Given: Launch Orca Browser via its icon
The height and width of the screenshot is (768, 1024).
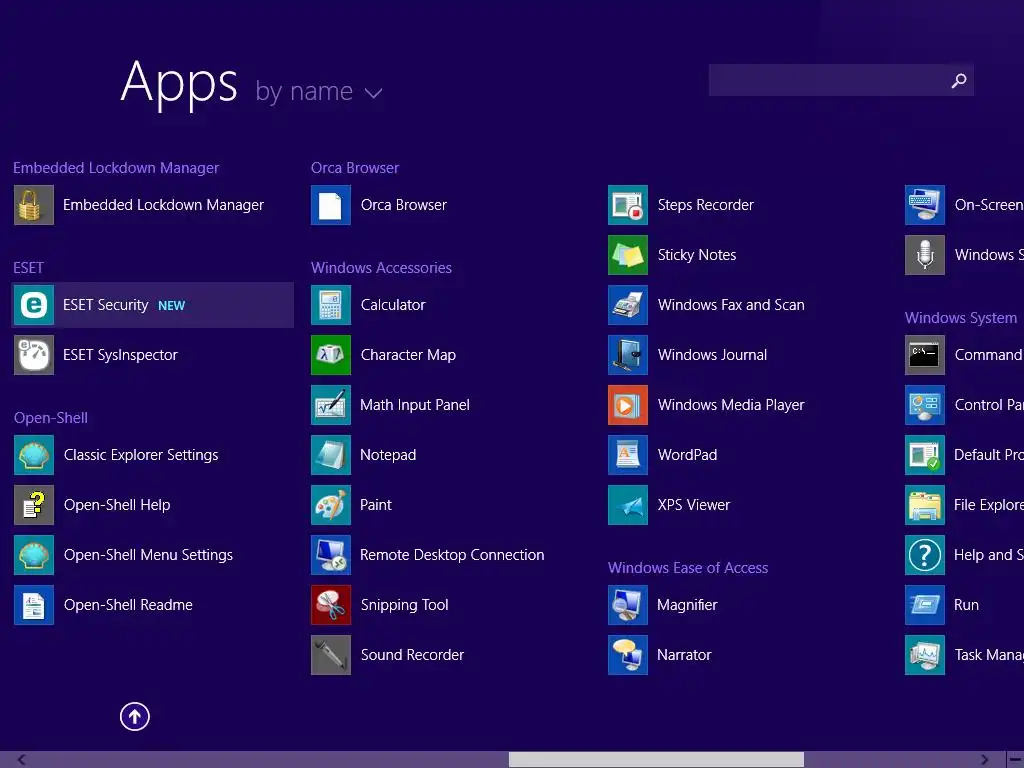Looking at the screenshot, I should [331, 205].
